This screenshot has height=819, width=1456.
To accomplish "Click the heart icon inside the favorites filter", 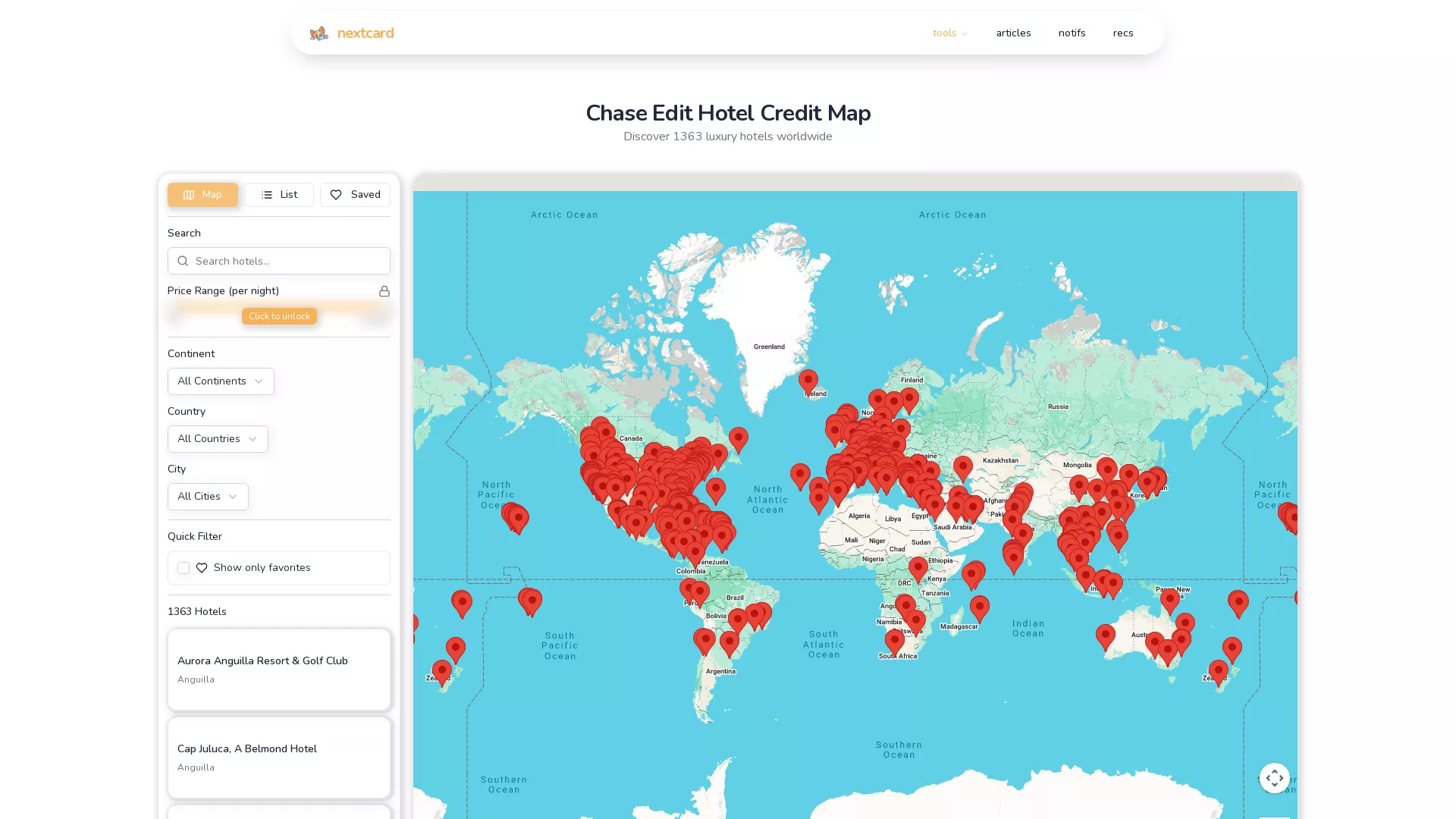I will (202, 567).
